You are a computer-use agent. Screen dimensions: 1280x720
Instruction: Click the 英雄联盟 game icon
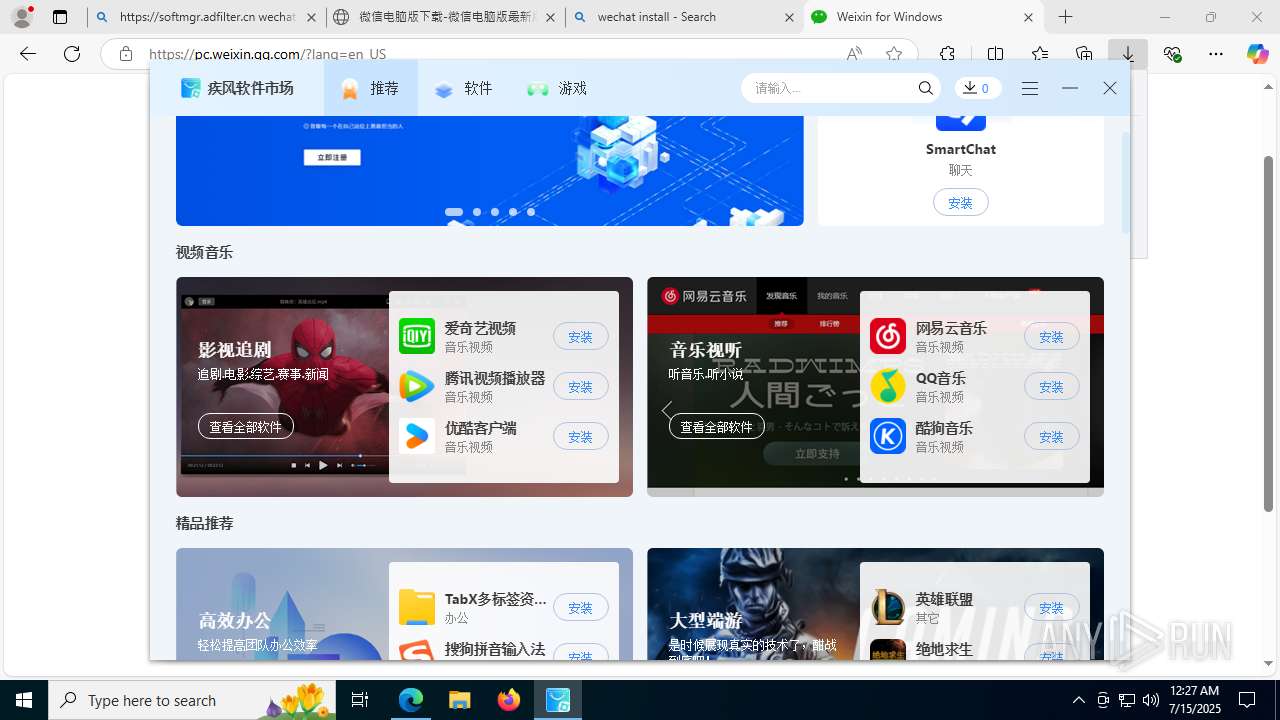click(888, 606)
